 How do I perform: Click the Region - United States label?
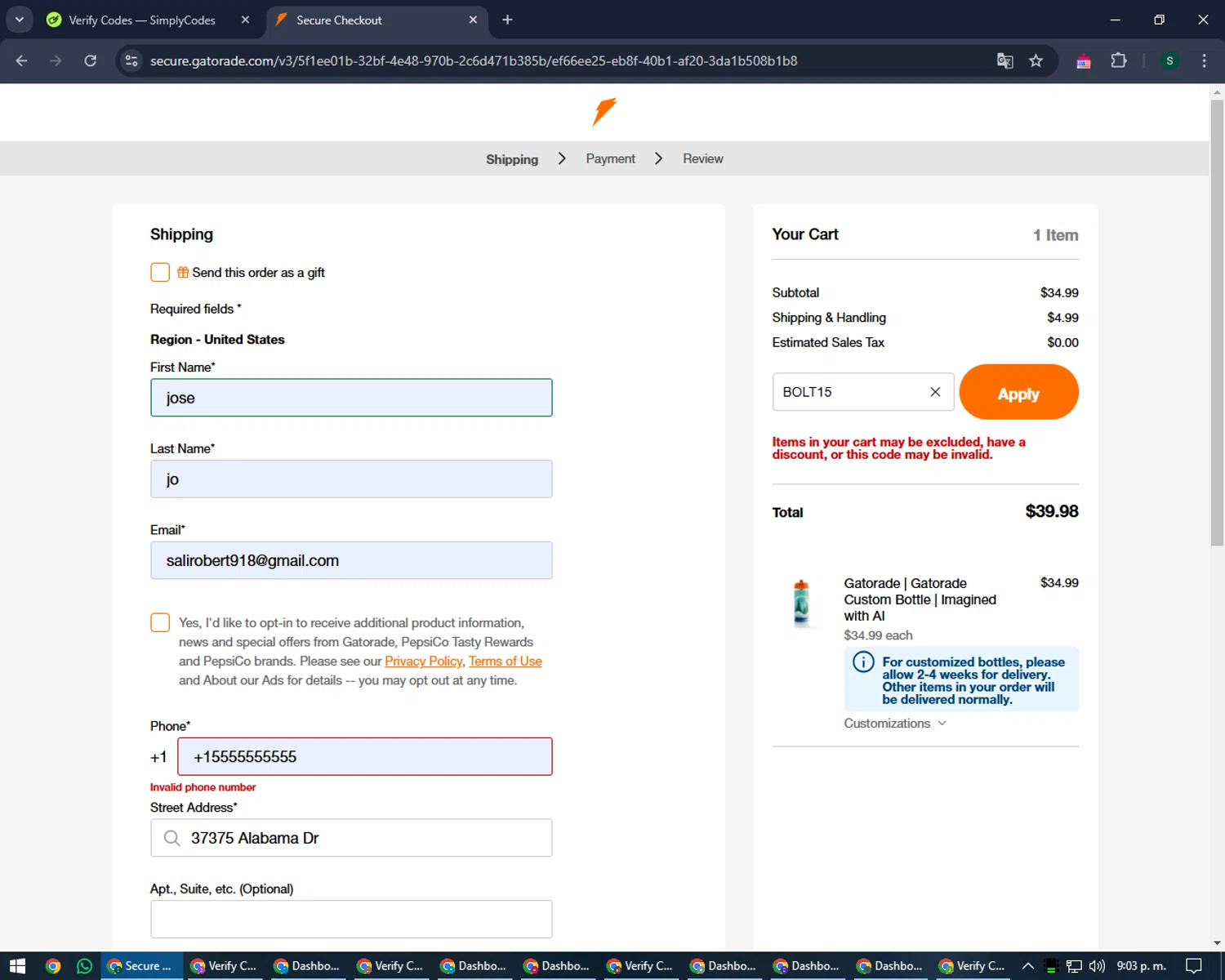[x=217, y=340]
